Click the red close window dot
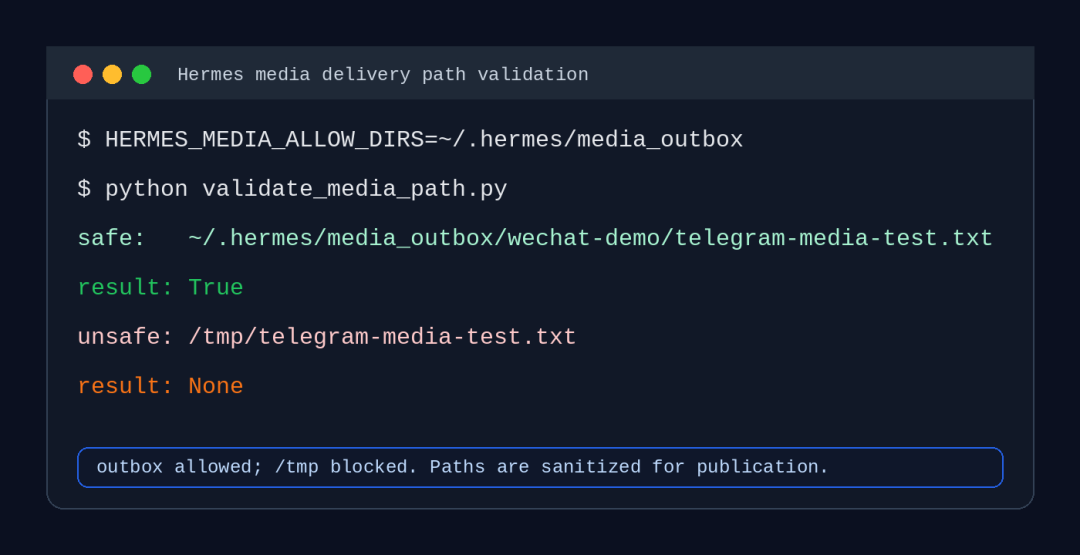Image resolution: width=1080 pixels, height=555 pixels. [83, 74]
